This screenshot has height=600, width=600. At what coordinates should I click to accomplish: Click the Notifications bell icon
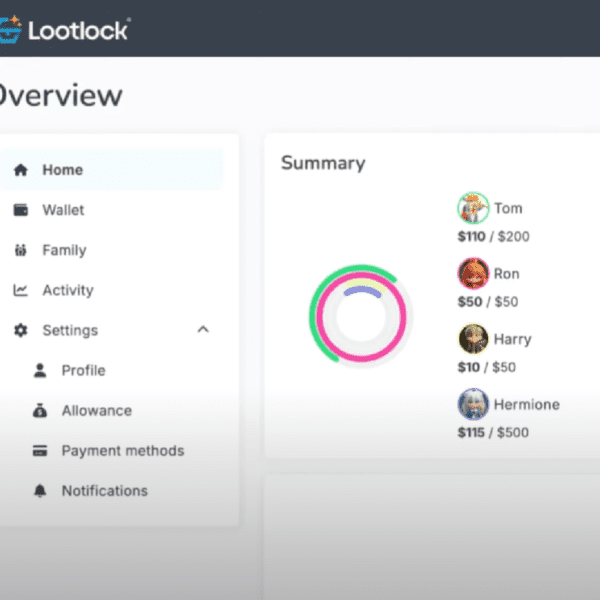tap(40, 491)
